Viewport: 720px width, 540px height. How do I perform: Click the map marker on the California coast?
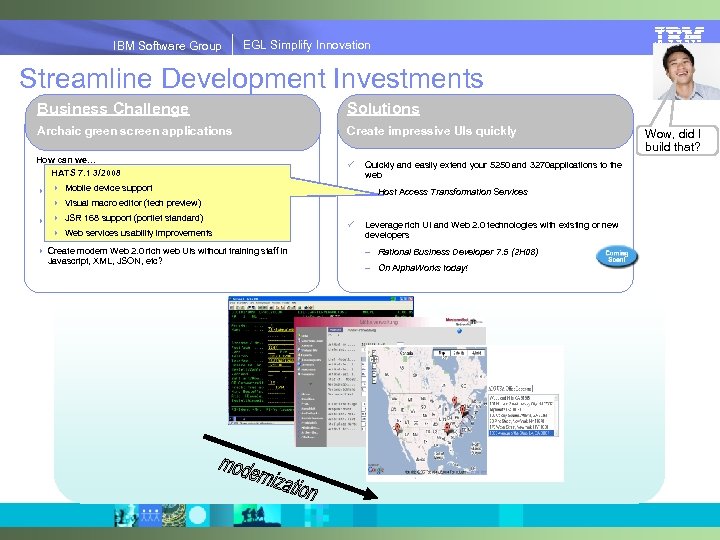398,429
